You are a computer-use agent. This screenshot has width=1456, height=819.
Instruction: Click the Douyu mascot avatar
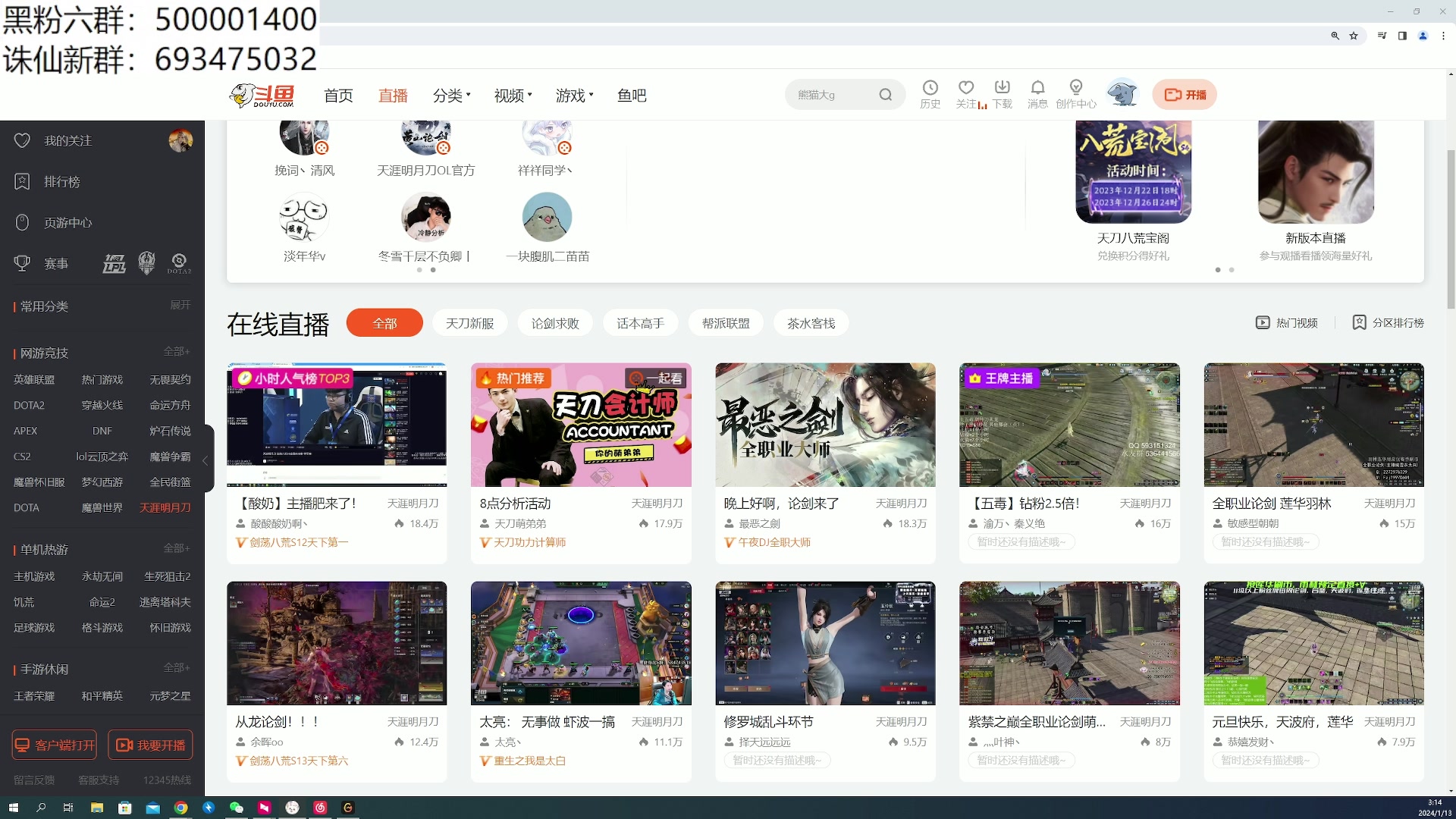coord(1122,93)
